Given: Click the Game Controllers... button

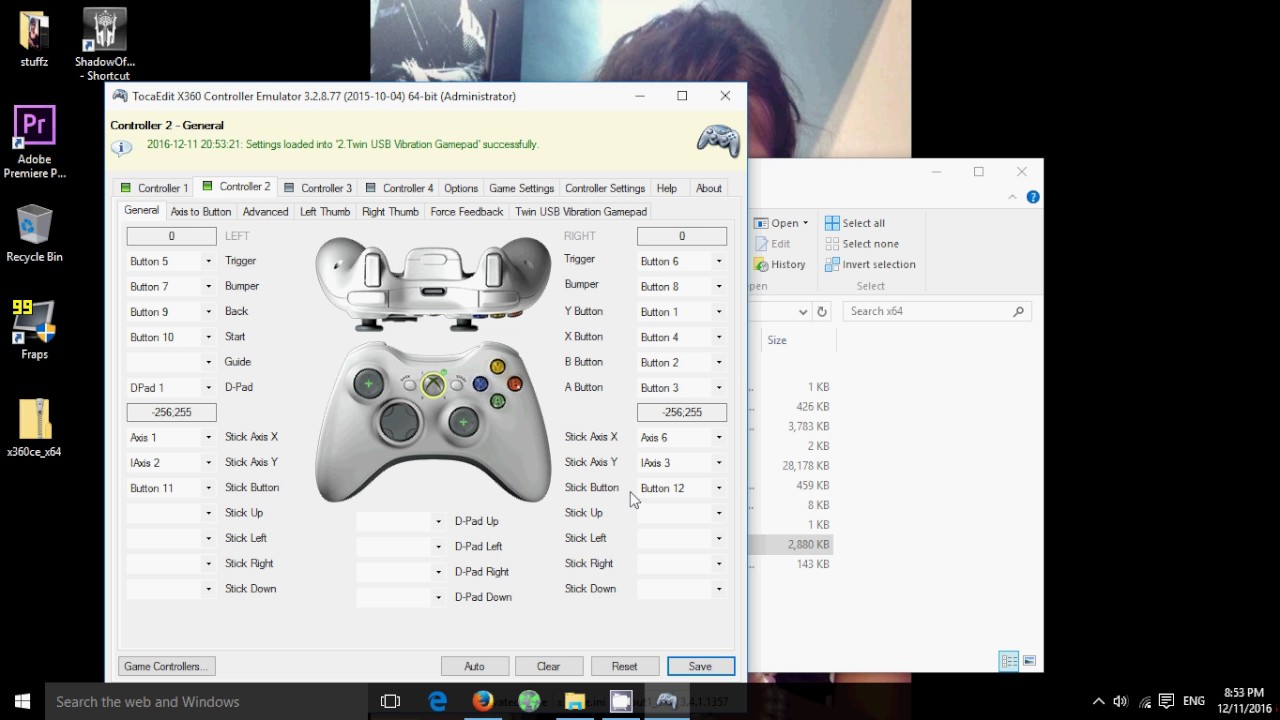Looking at the screenshot, I should pyautogui.click(x=167, y=666).
